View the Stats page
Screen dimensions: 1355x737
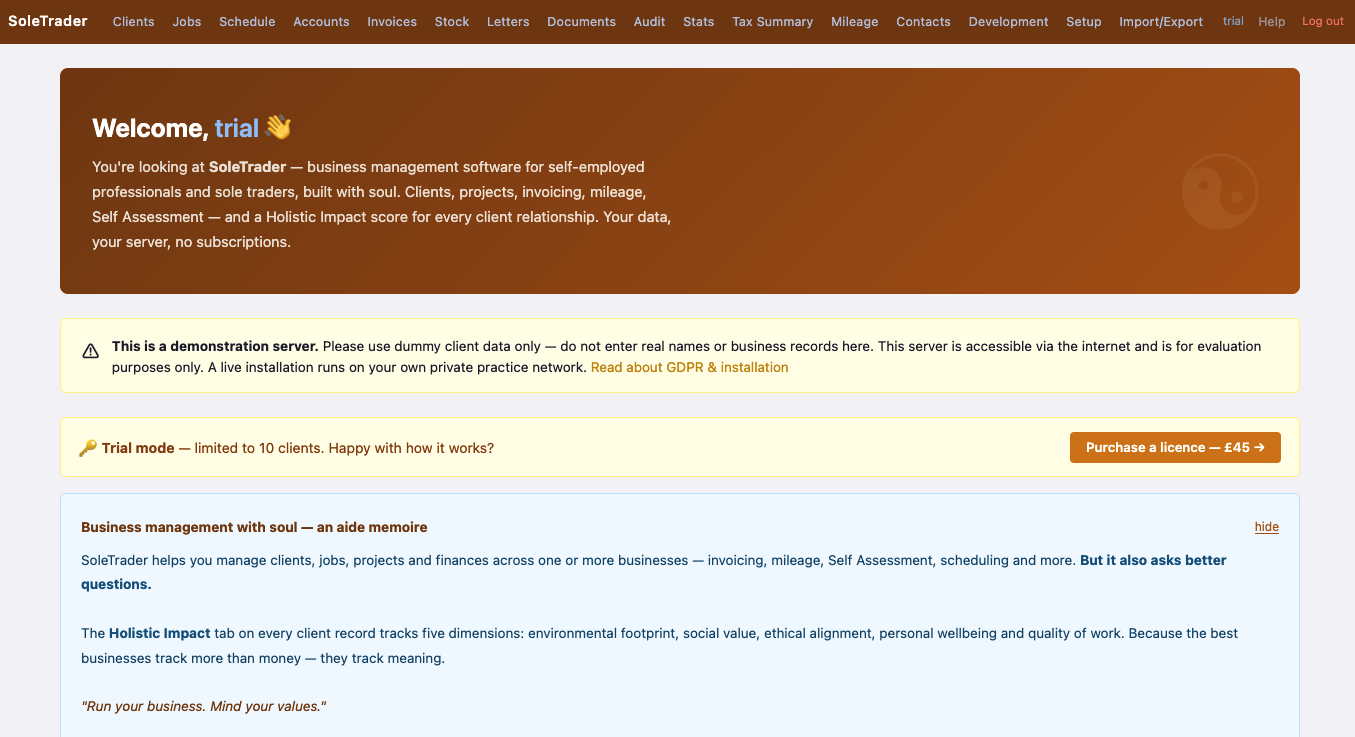[x=699, y=21]
